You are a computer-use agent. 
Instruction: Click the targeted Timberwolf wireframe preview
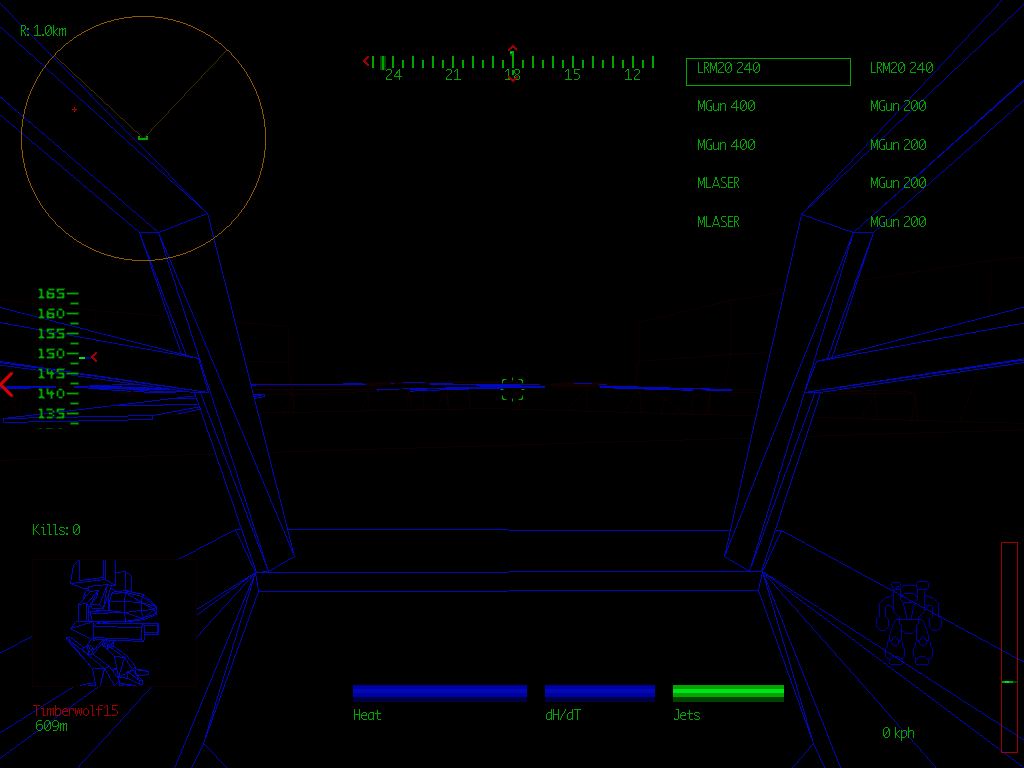tap(112, 623)
